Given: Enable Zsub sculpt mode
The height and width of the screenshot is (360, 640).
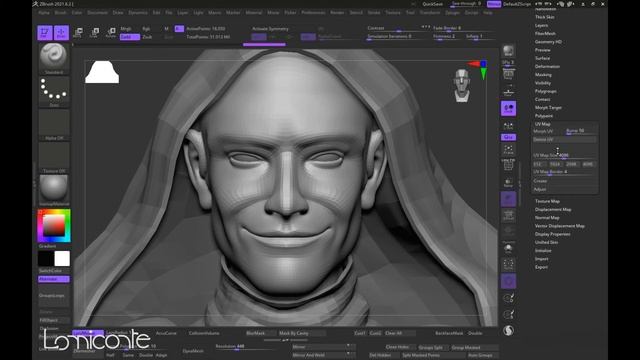Looking at the screenshot, I should 147,37.
